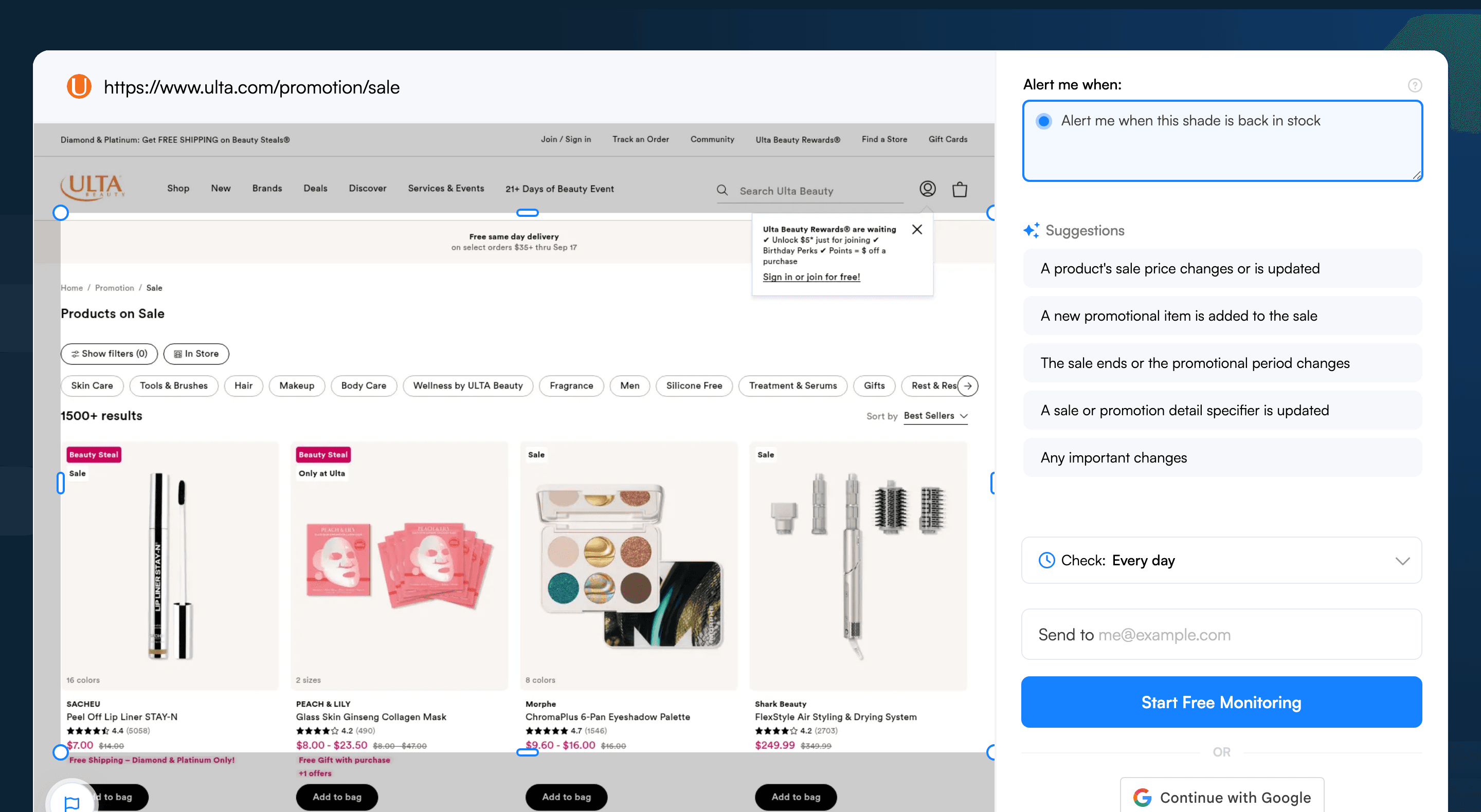Choose suggestion: promotion detail specifier is updated
This screenshot has height=812, width=1481.
(x=1222, y=410)
